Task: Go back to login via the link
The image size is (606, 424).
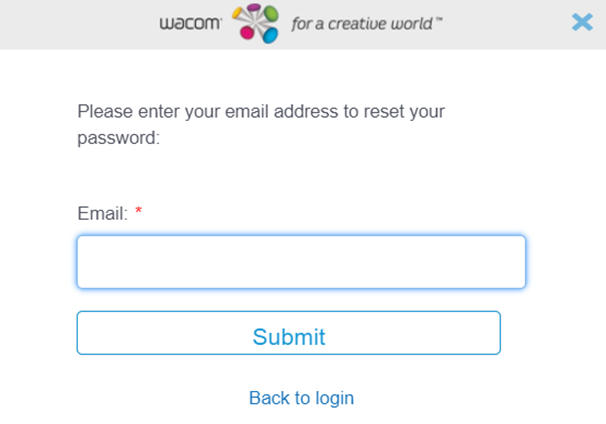Action: point(301,398)
